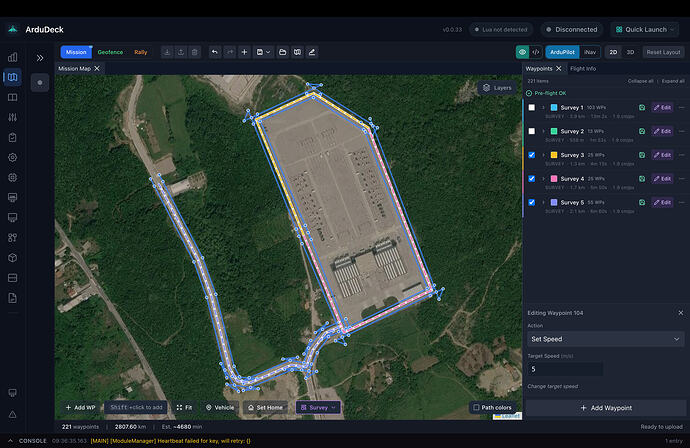The width and height of the screenshot is (690, 448).
Task: Toggle the eye visibility view button
Action: tap(522, 52)
